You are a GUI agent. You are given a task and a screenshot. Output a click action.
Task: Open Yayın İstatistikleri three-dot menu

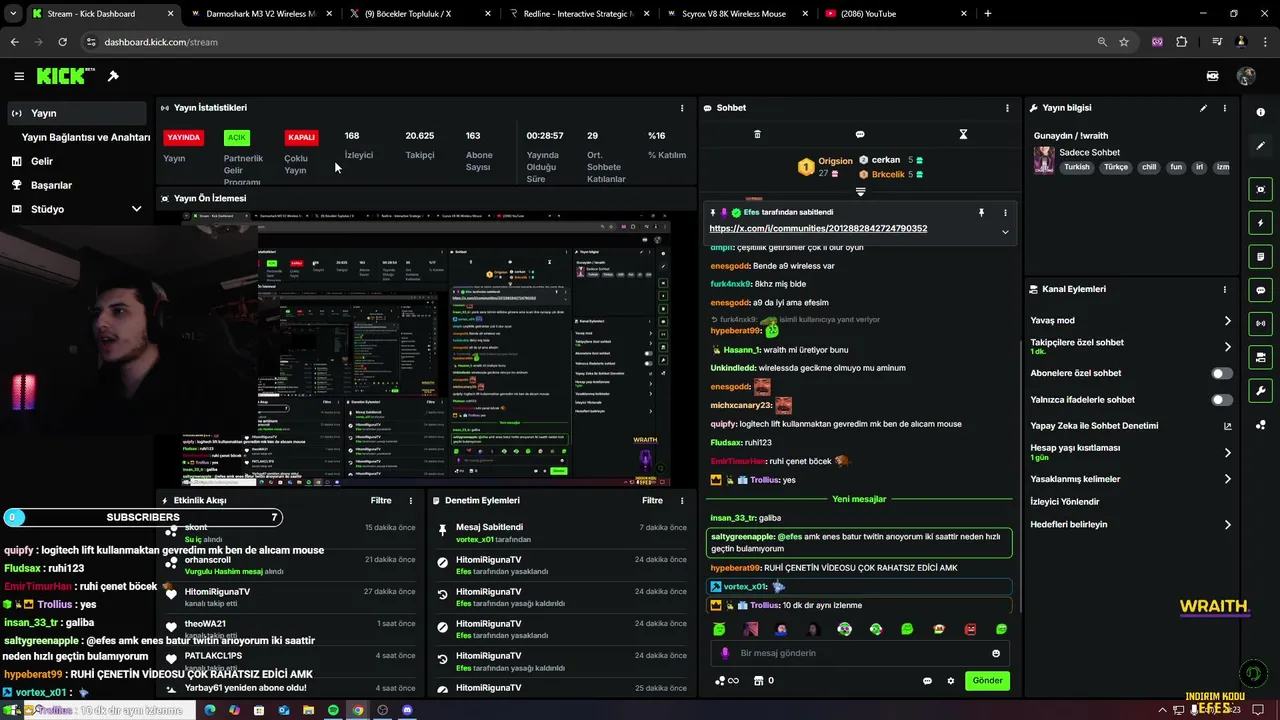(682, 108)
